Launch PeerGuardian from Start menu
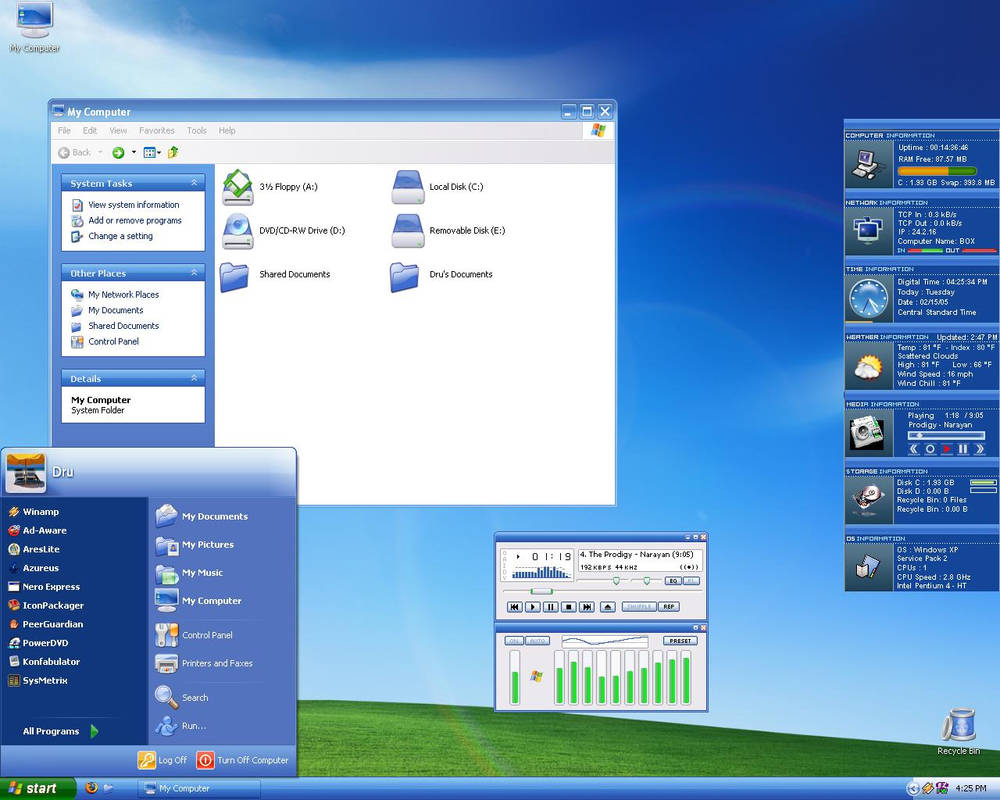This screenshot has height=800, width=1000. (x=45, y=625)
